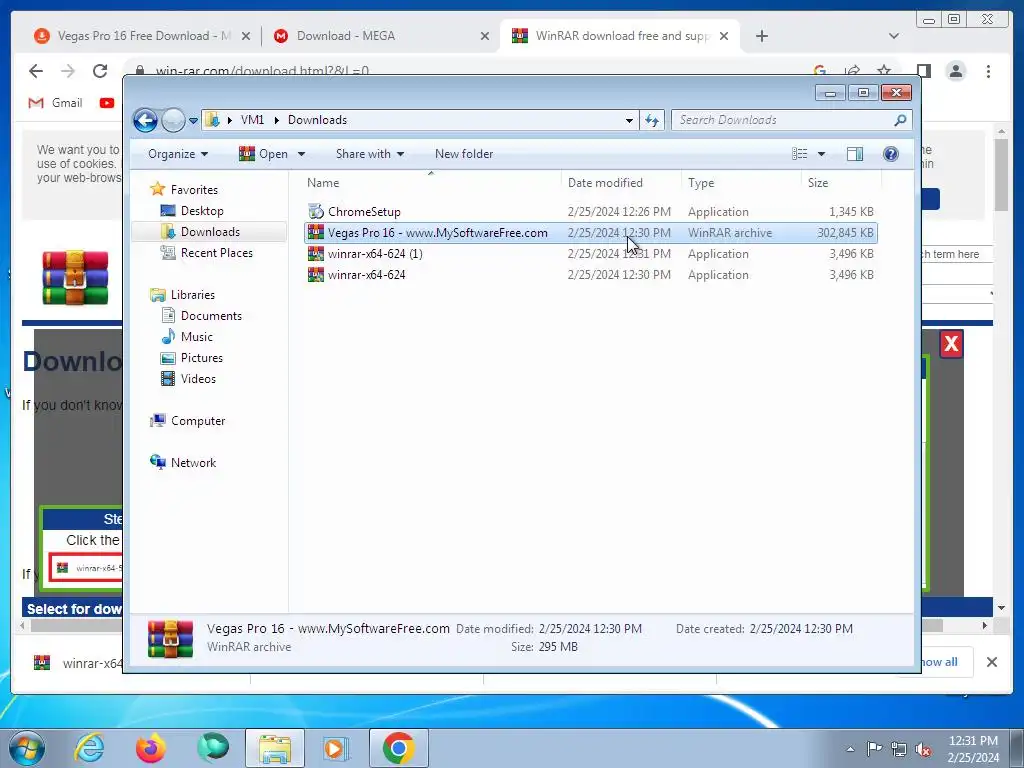Open Recent Places in the navigation pane
Image resolution: width=1024 pixels, height=768 pixels.
click(216, 253)
